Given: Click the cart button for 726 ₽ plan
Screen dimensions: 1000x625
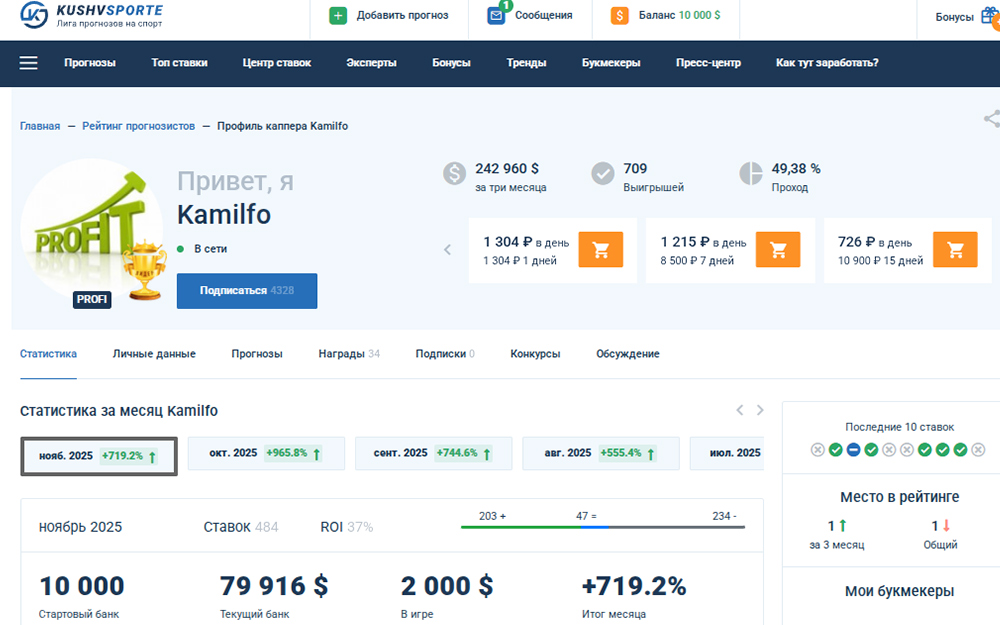Looking at the screenshot, I should pos(954,250).
